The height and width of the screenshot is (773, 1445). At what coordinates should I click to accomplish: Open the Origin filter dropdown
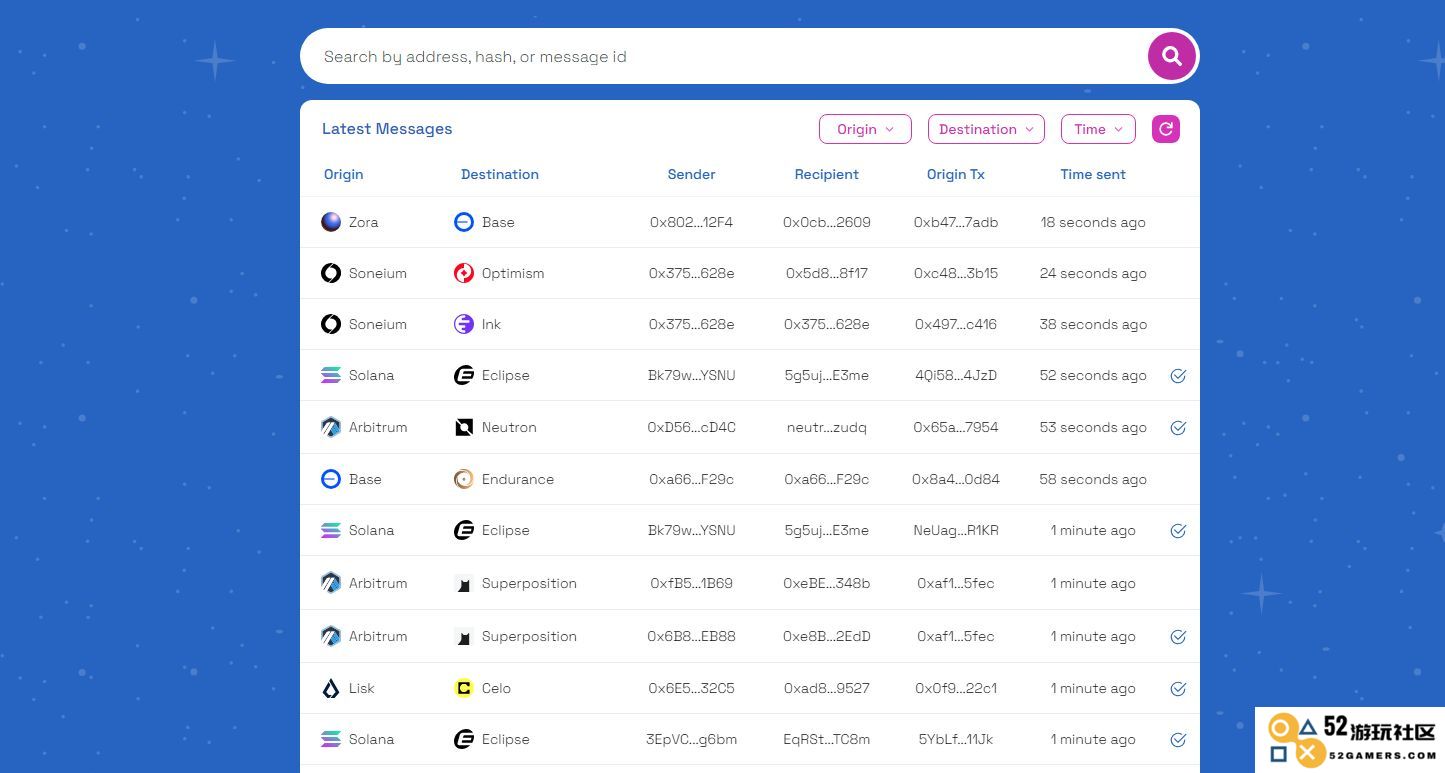[865, 129]
